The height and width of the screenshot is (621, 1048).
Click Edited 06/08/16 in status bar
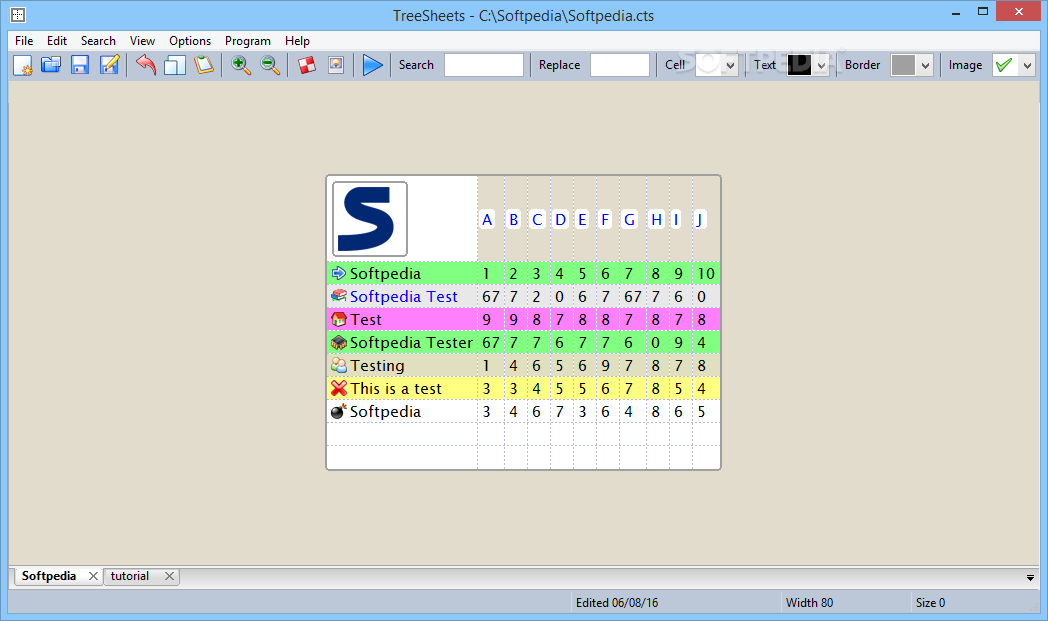[617, 602]
